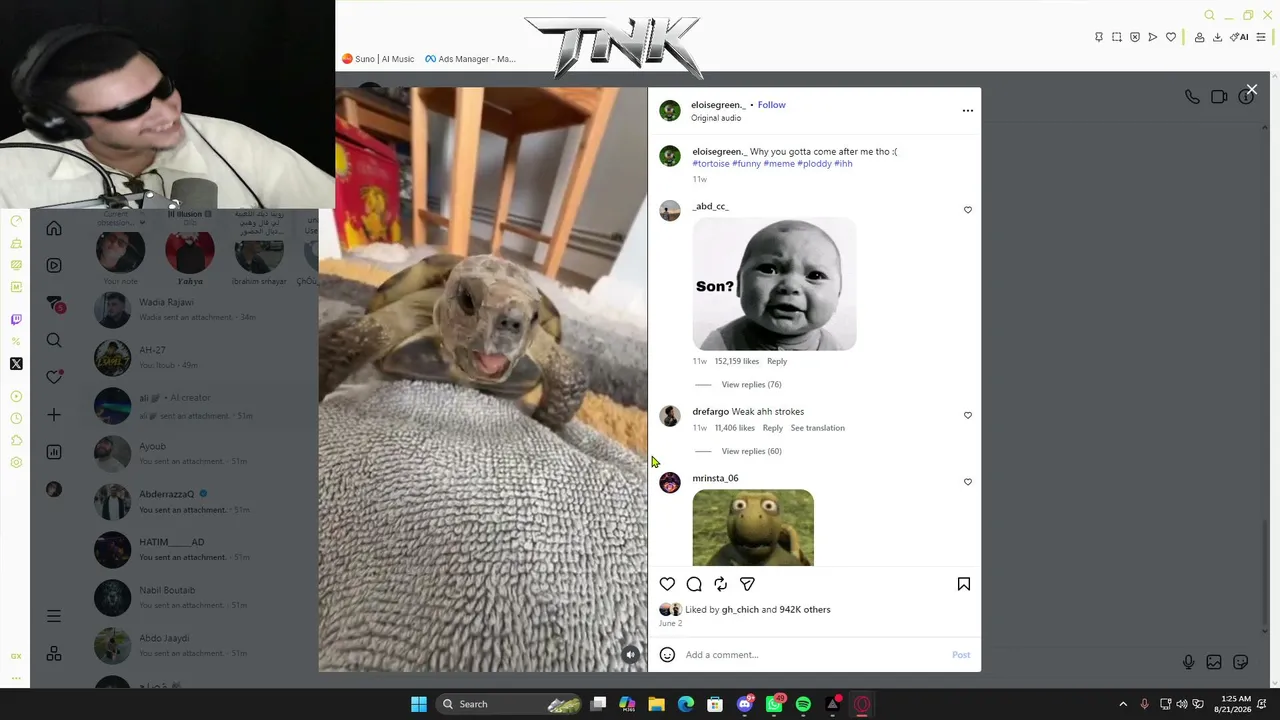Share the post via paper plane icon
The width and height of the screenshot is (1280, 720).
747,584
